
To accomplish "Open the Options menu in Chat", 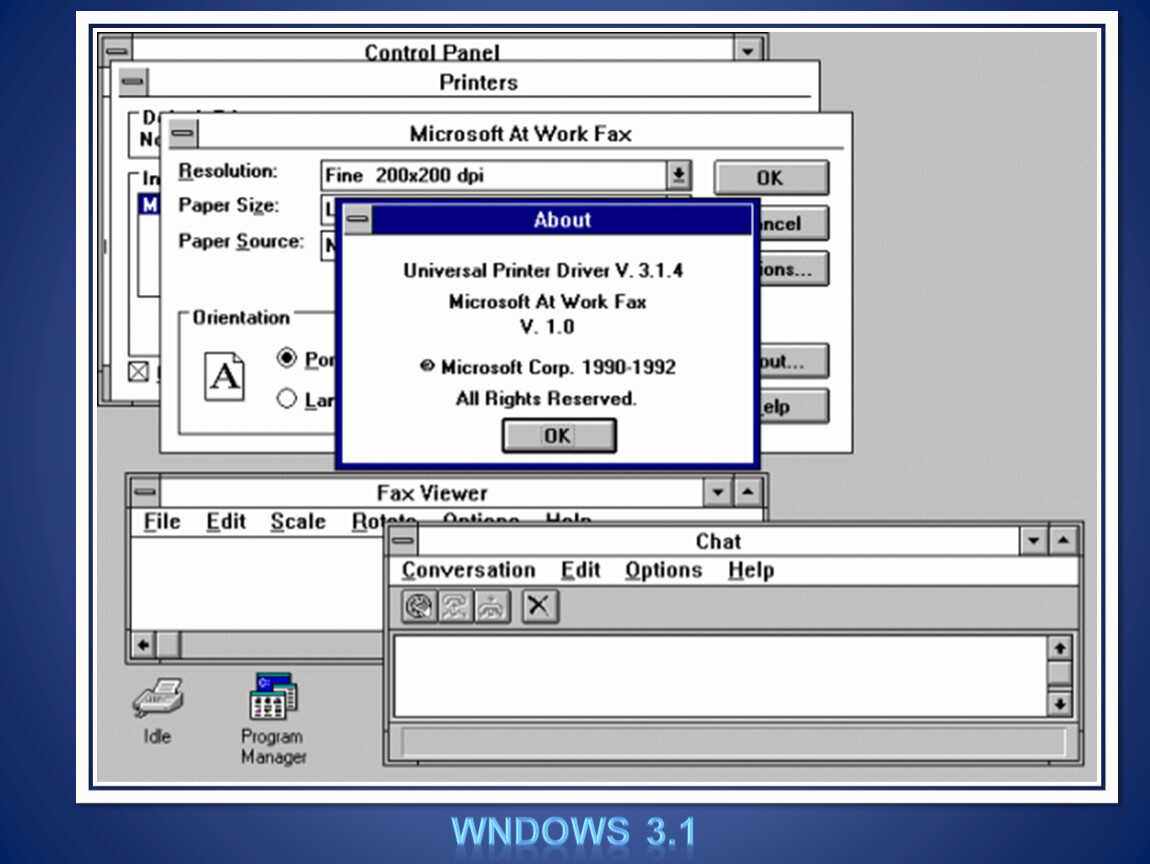I will point(663,570).
